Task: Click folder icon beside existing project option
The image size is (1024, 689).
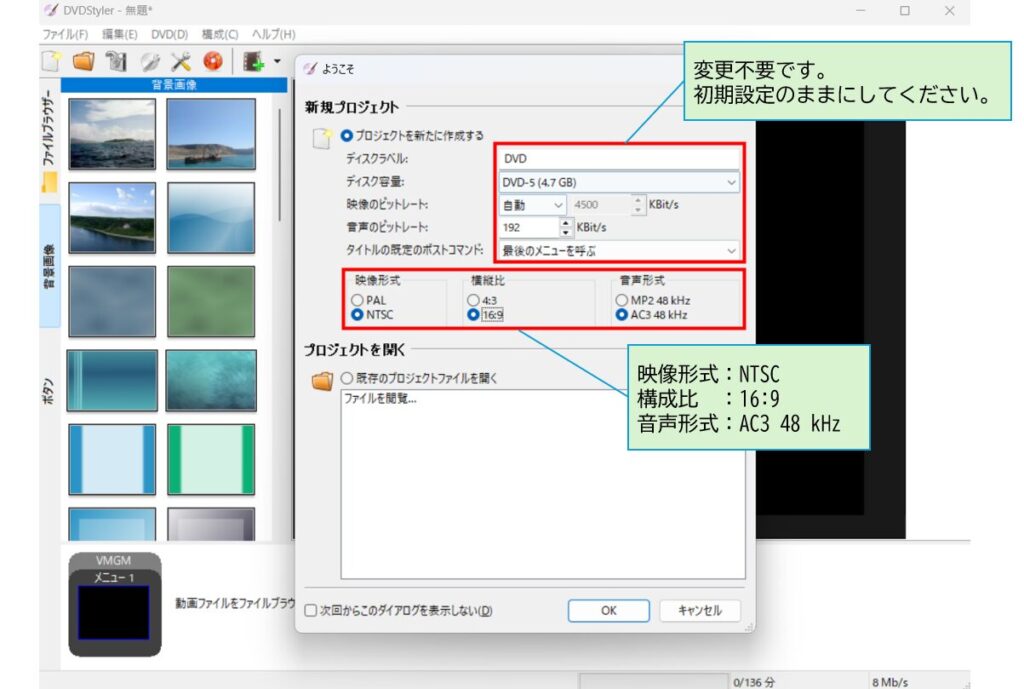Action: pos(322,380)
